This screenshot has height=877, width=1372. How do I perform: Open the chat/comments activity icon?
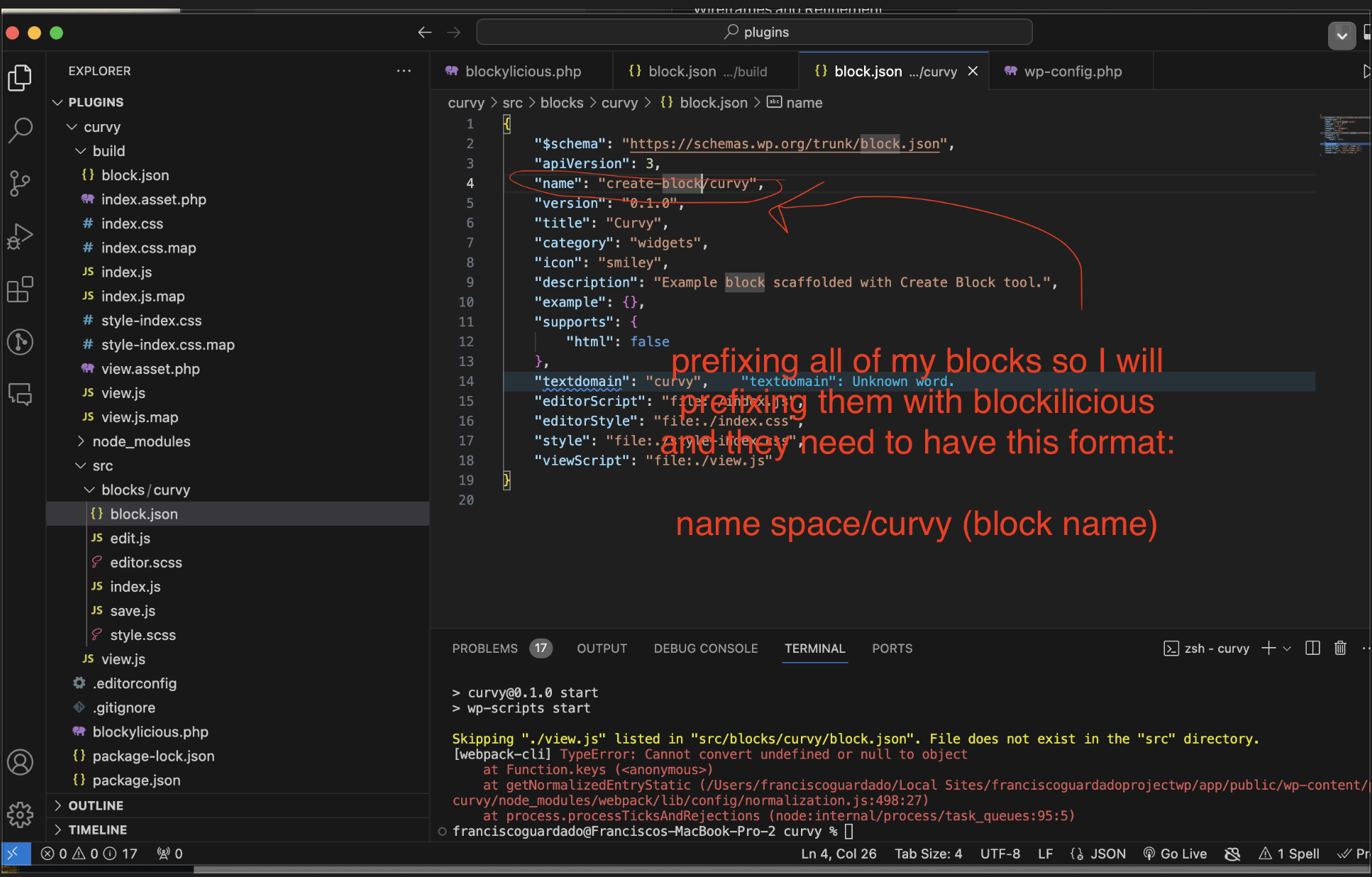pyautogui.click(x=20, y=394)
